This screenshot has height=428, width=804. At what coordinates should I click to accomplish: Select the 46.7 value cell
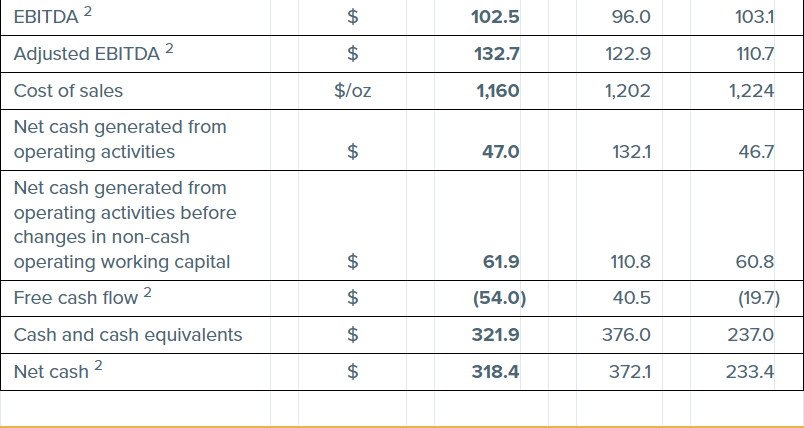point(756,152)
